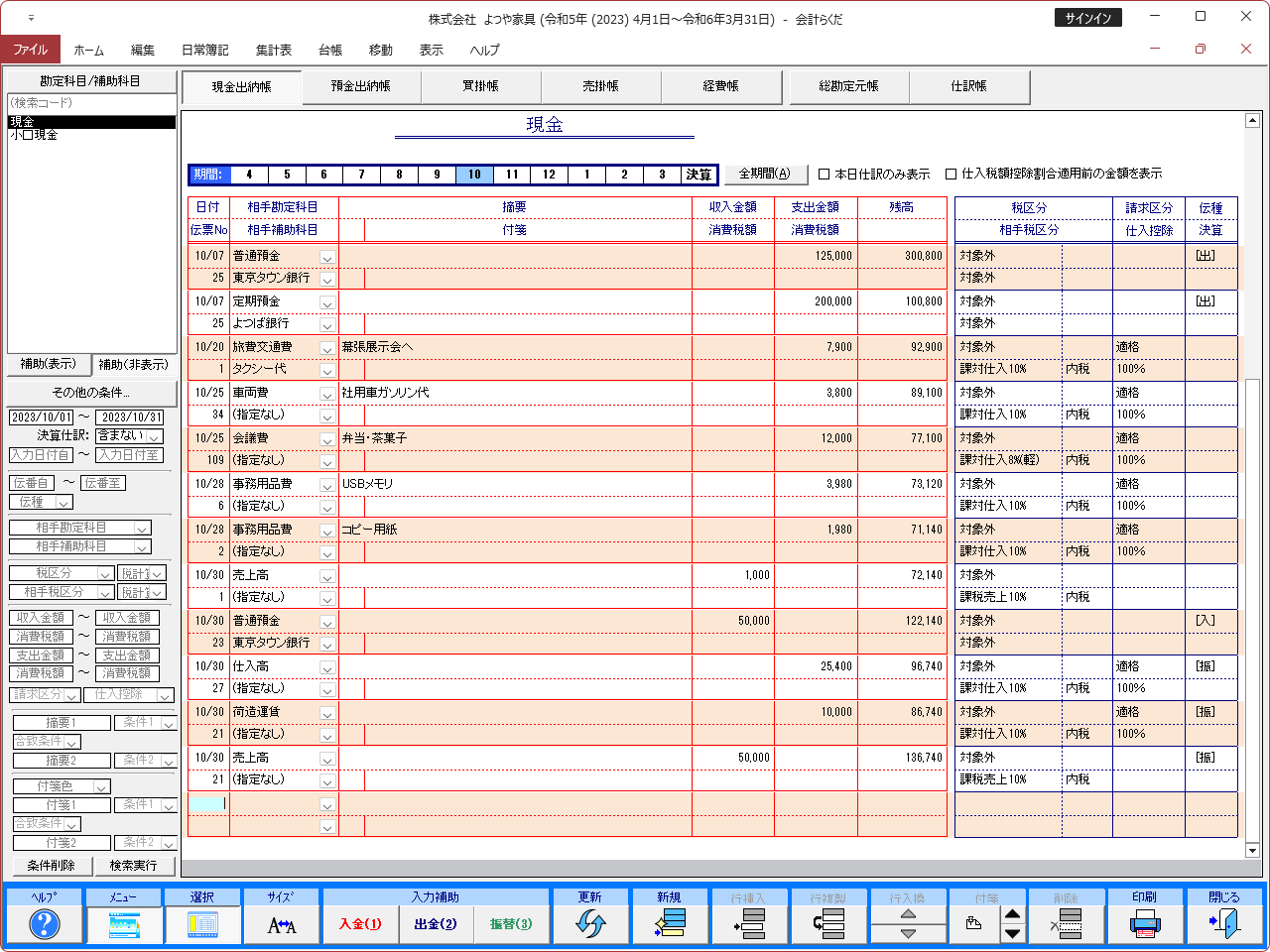Click the 検索実行 button

click(134, 866)
